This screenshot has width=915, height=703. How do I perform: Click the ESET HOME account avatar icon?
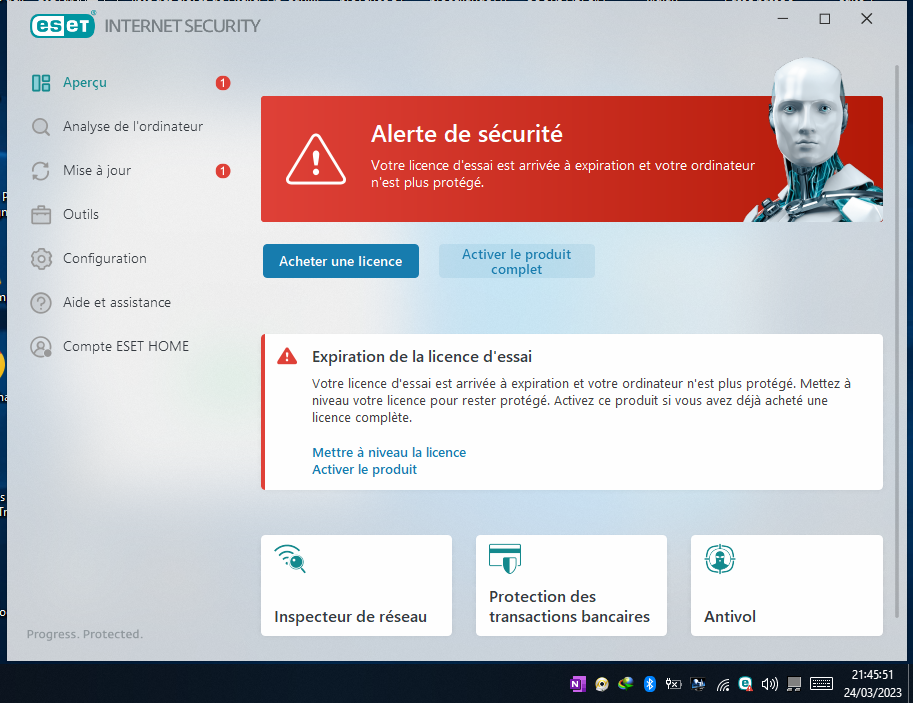[x=41, y=347]
